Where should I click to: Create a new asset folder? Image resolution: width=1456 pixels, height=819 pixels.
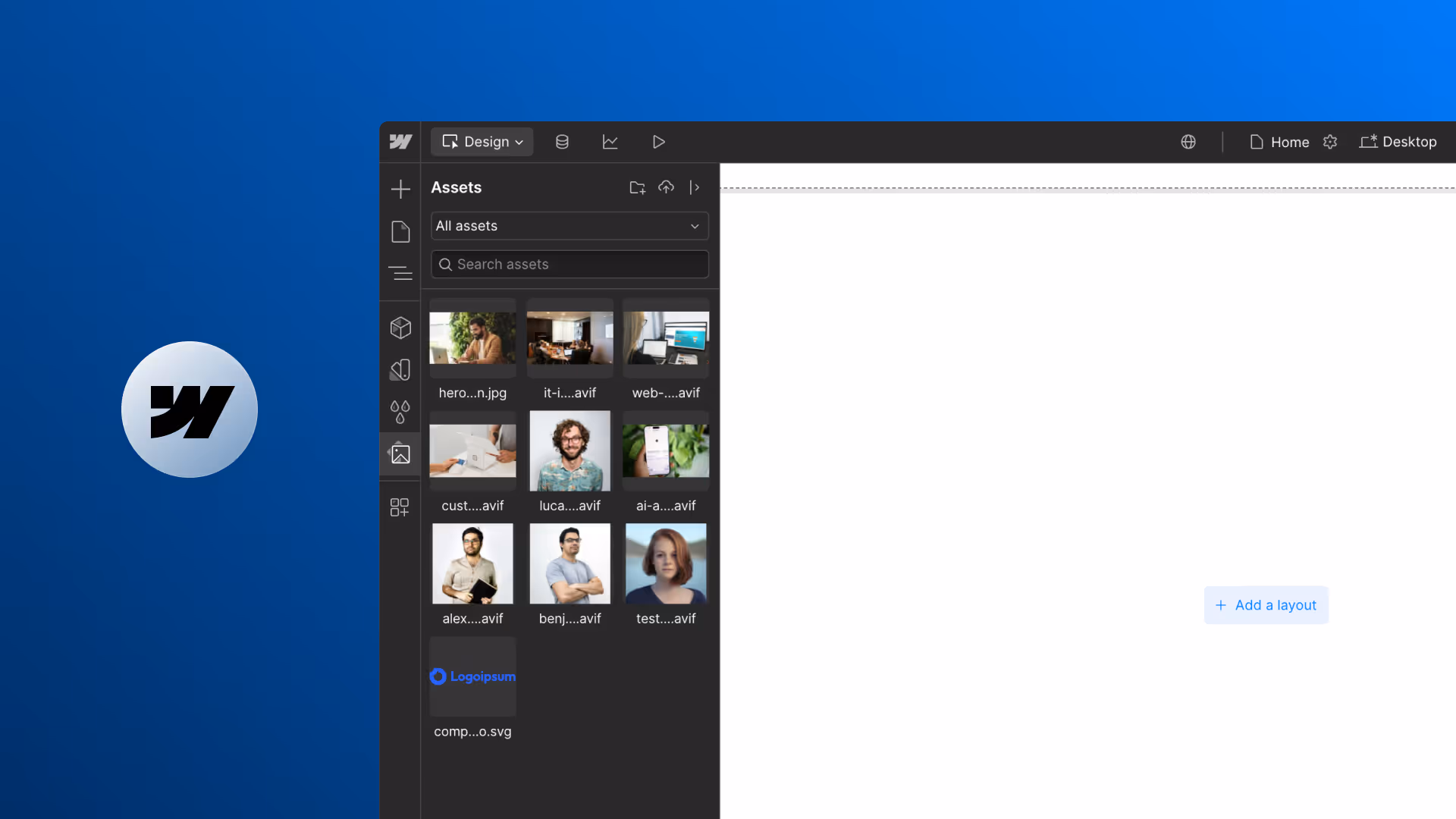click(637, 187)
